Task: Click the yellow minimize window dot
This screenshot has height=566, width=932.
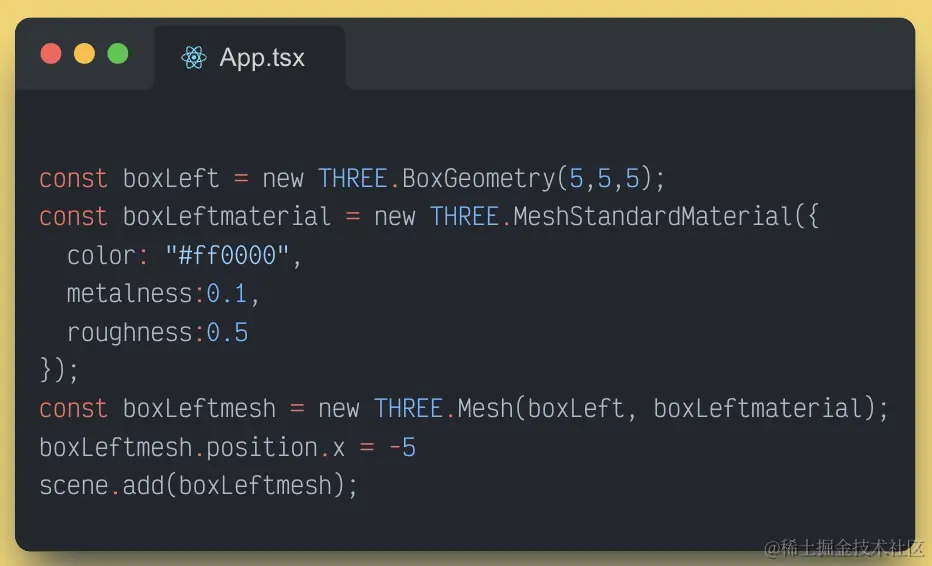Action: 84,54
